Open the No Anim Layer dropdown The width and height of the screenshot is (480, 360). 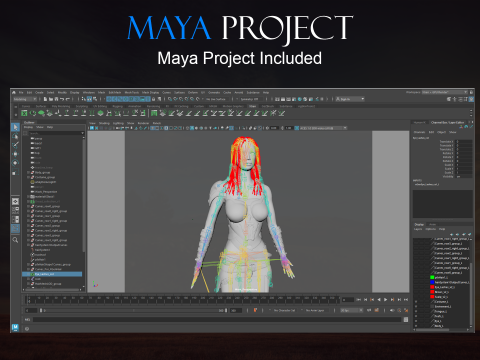(x=315, y=310)
